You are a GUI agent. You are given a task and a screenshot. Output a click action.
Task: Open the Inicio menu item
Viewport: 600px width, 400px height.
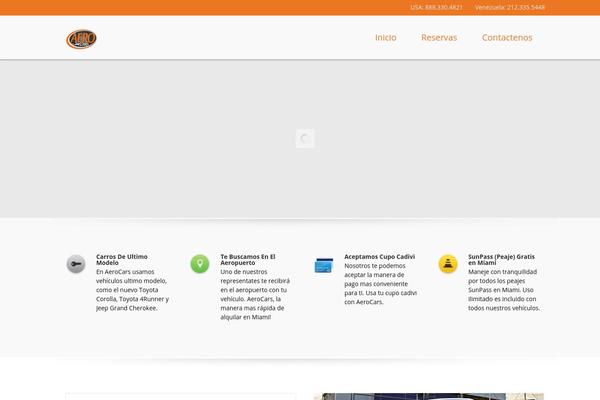[385, 38]
